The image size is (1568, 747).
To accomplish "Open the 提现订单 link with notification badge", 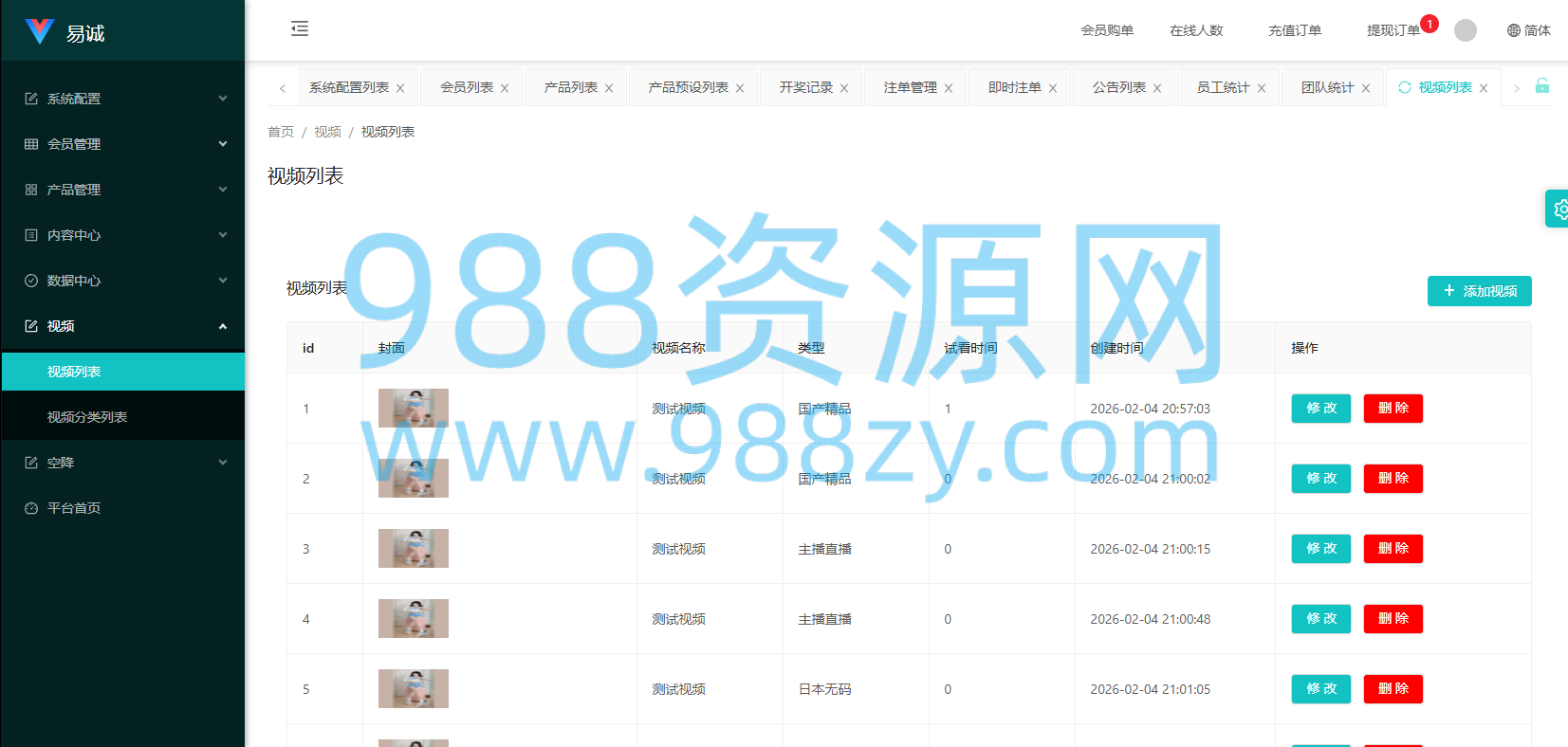I will click(1393, 30).
